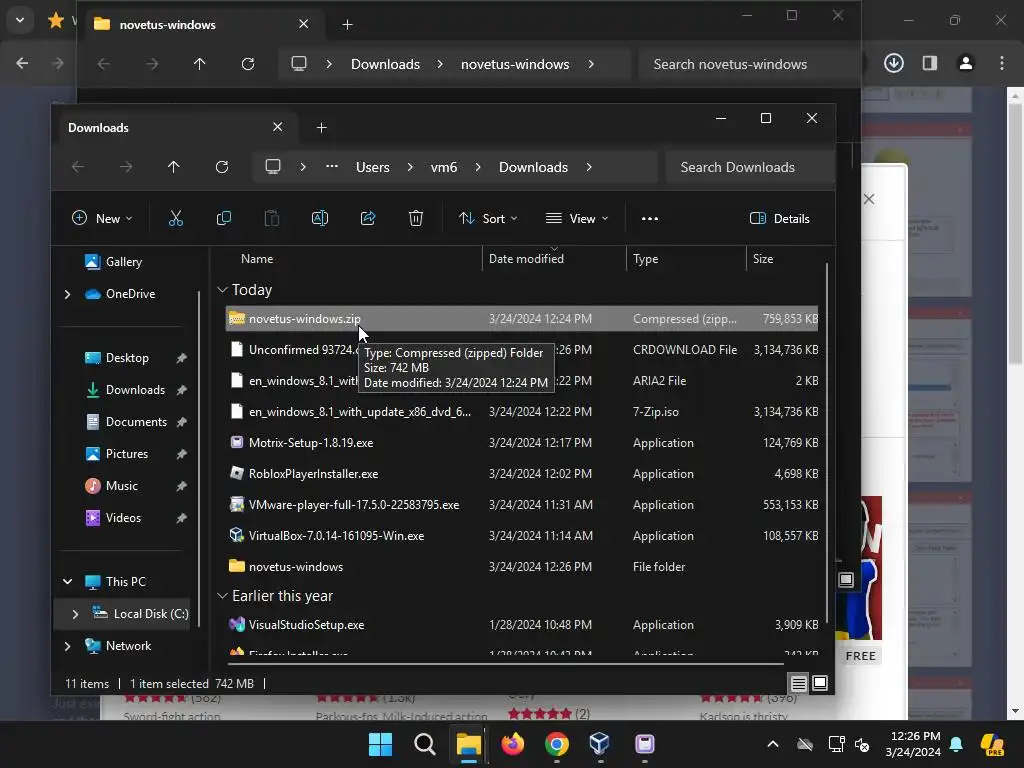
Task: Select the VisualStudioSetup.exe file
Action: tap(522, 625)
